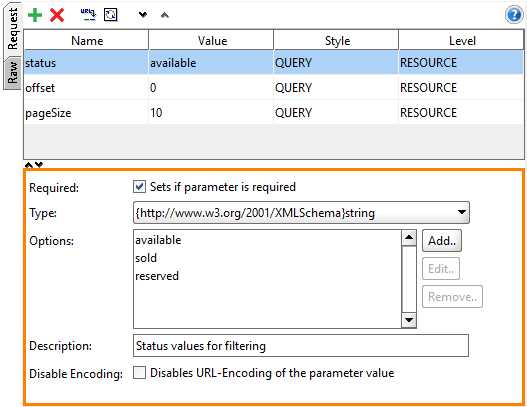Select the 'sold' option in Options list

(146, 258)
